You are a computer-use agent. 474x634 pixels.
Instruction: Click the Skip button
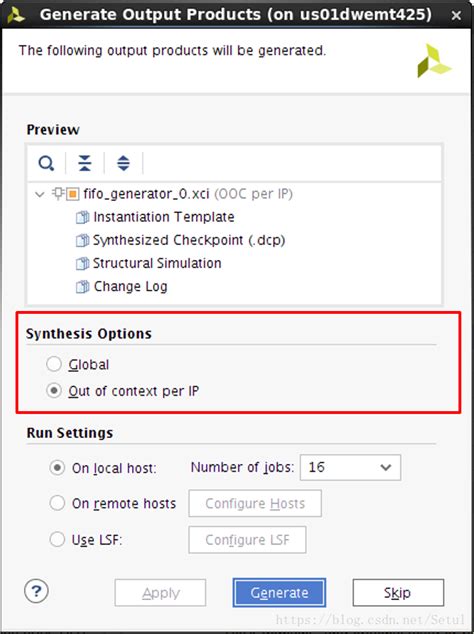(x=398, y=593)
